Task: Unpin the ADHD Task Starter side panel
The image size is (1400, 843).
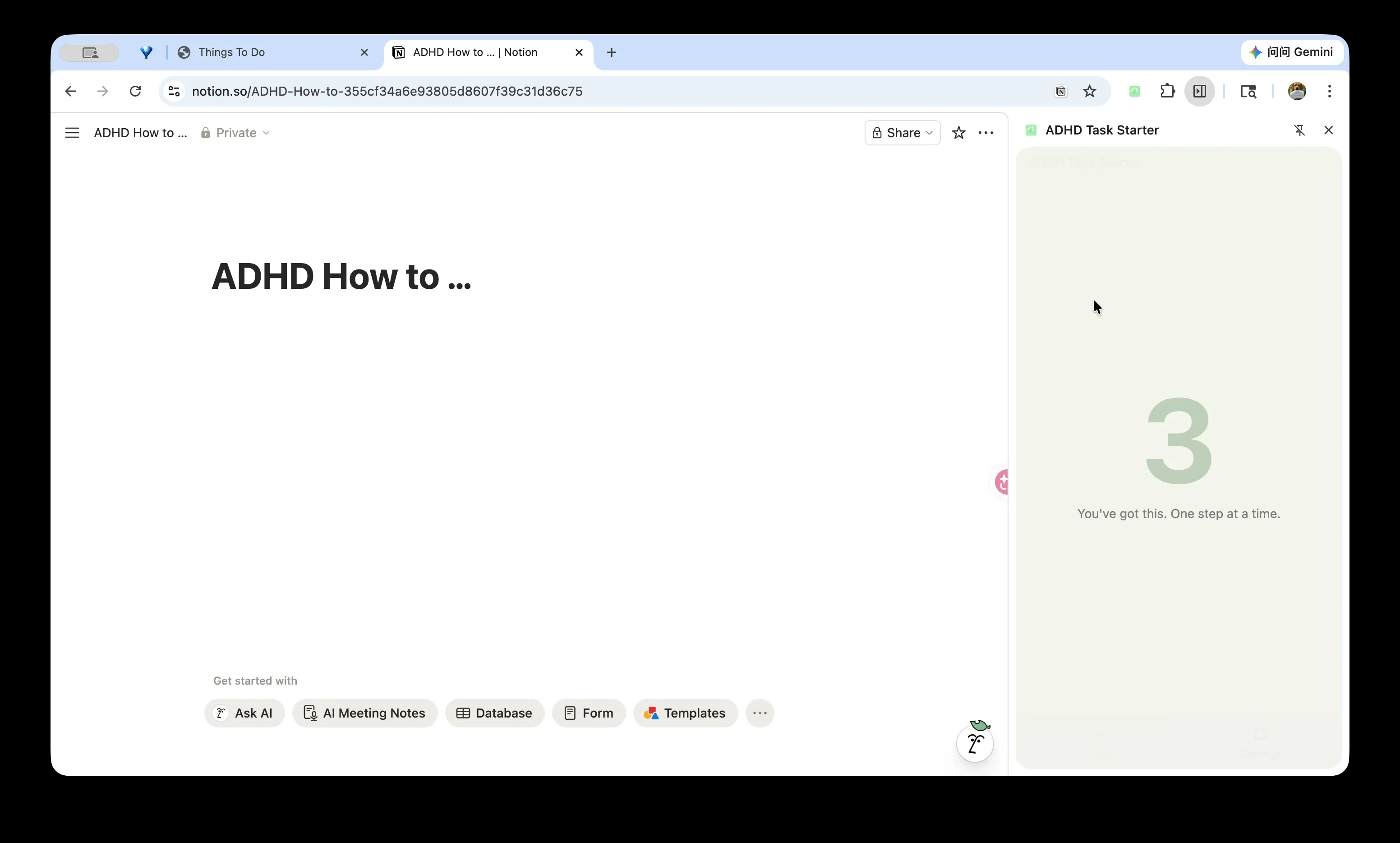Action: pos(1299,130)
